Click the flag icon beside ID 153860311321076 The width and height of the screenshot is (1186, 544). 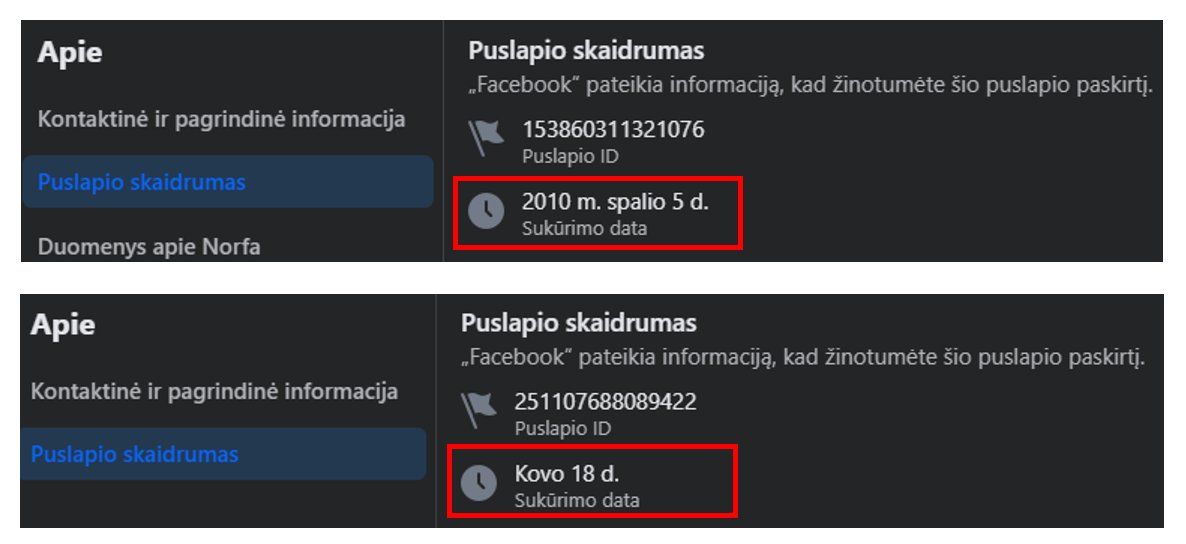pos(486,138)
